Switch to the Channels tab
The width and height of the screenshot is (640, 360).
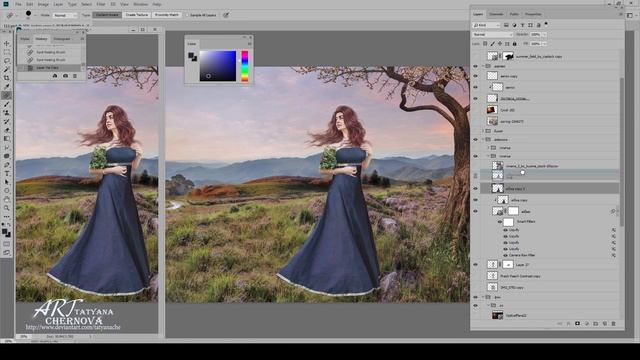(496, 14)
